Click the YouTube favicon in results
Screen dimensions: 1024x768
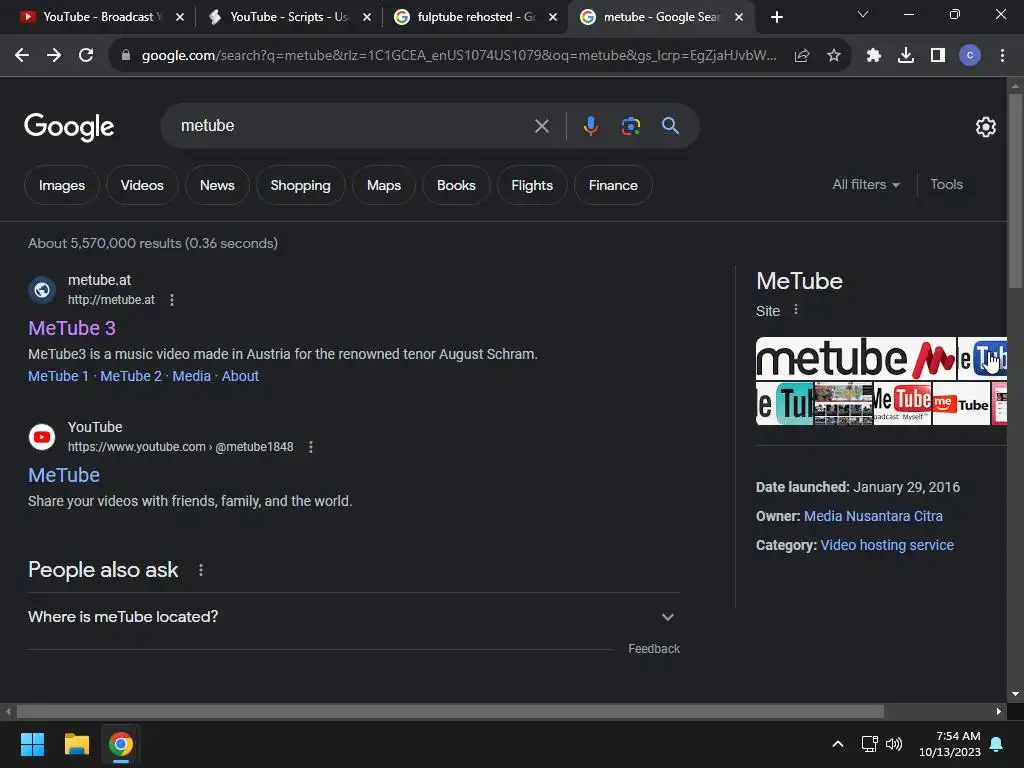(42, 437)
